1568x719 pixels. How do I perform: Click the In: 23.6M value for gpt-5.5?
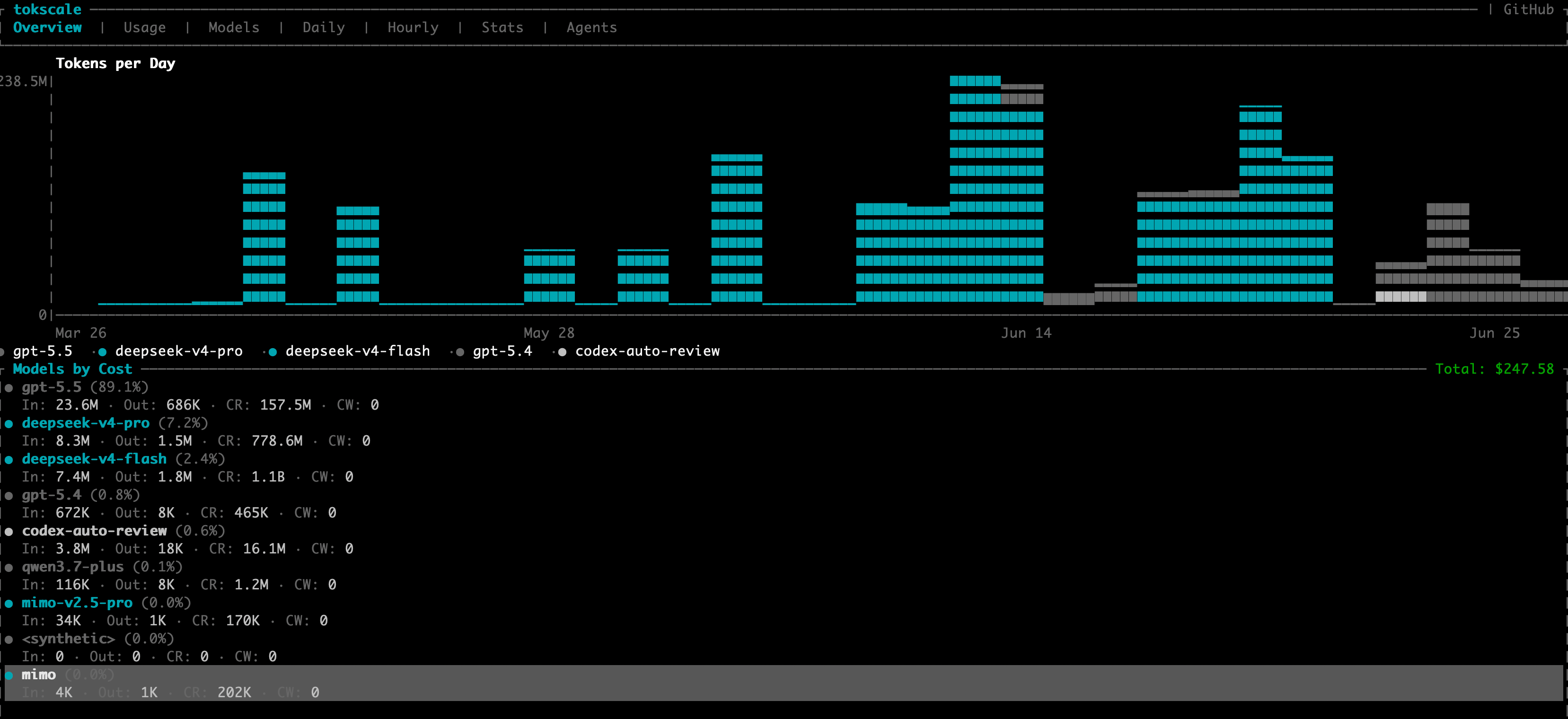pyautogui.click(x=60, y=405)
